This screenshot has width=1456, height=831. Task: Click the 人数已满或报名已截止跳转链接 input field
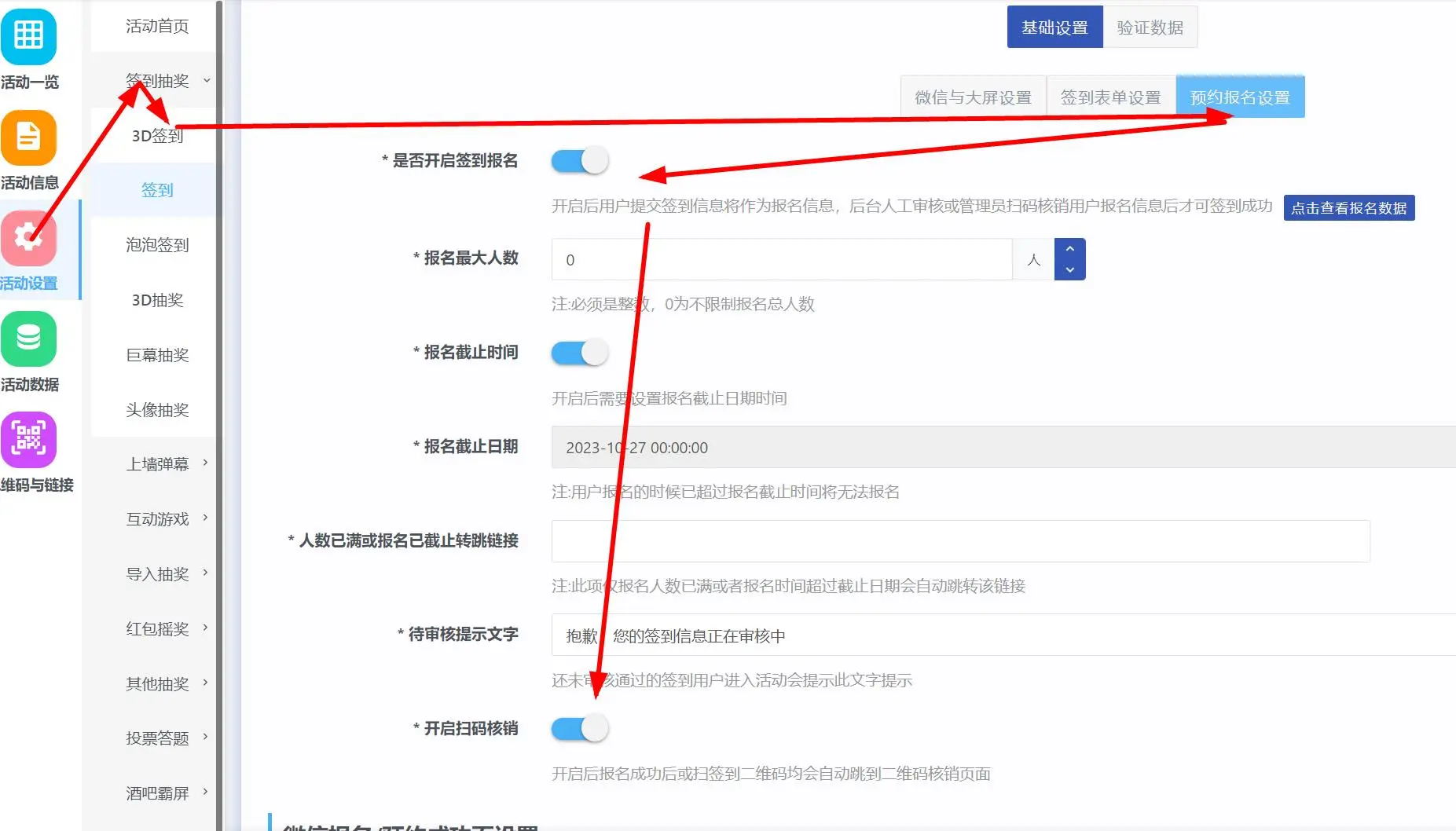[960, 541]
